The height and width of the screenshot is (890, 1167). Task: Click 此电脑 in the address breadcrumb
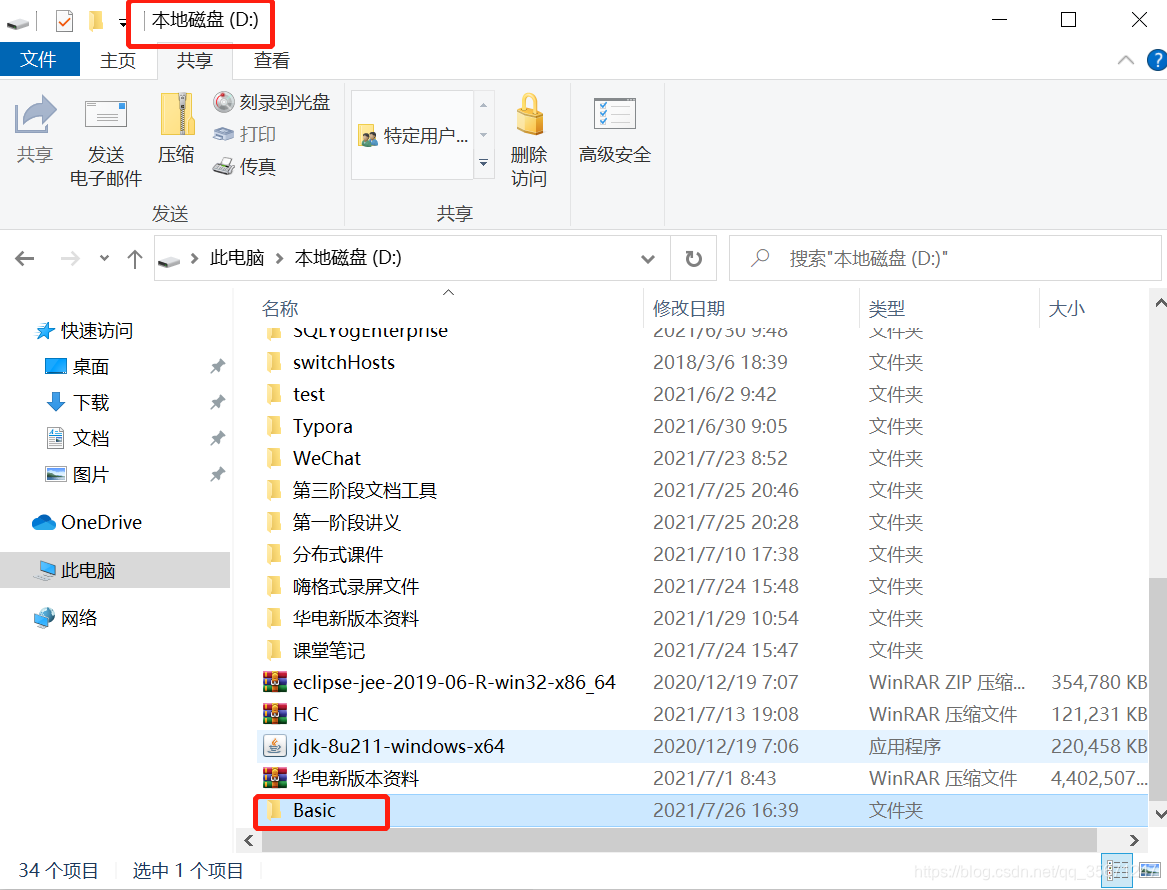point(237,257)
